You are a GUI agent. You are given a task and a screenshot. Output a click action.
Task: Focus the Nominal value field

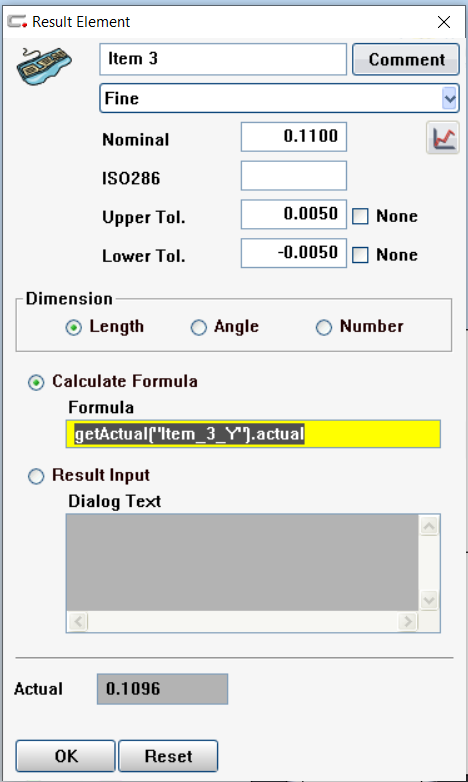click(x=294, y=137)
